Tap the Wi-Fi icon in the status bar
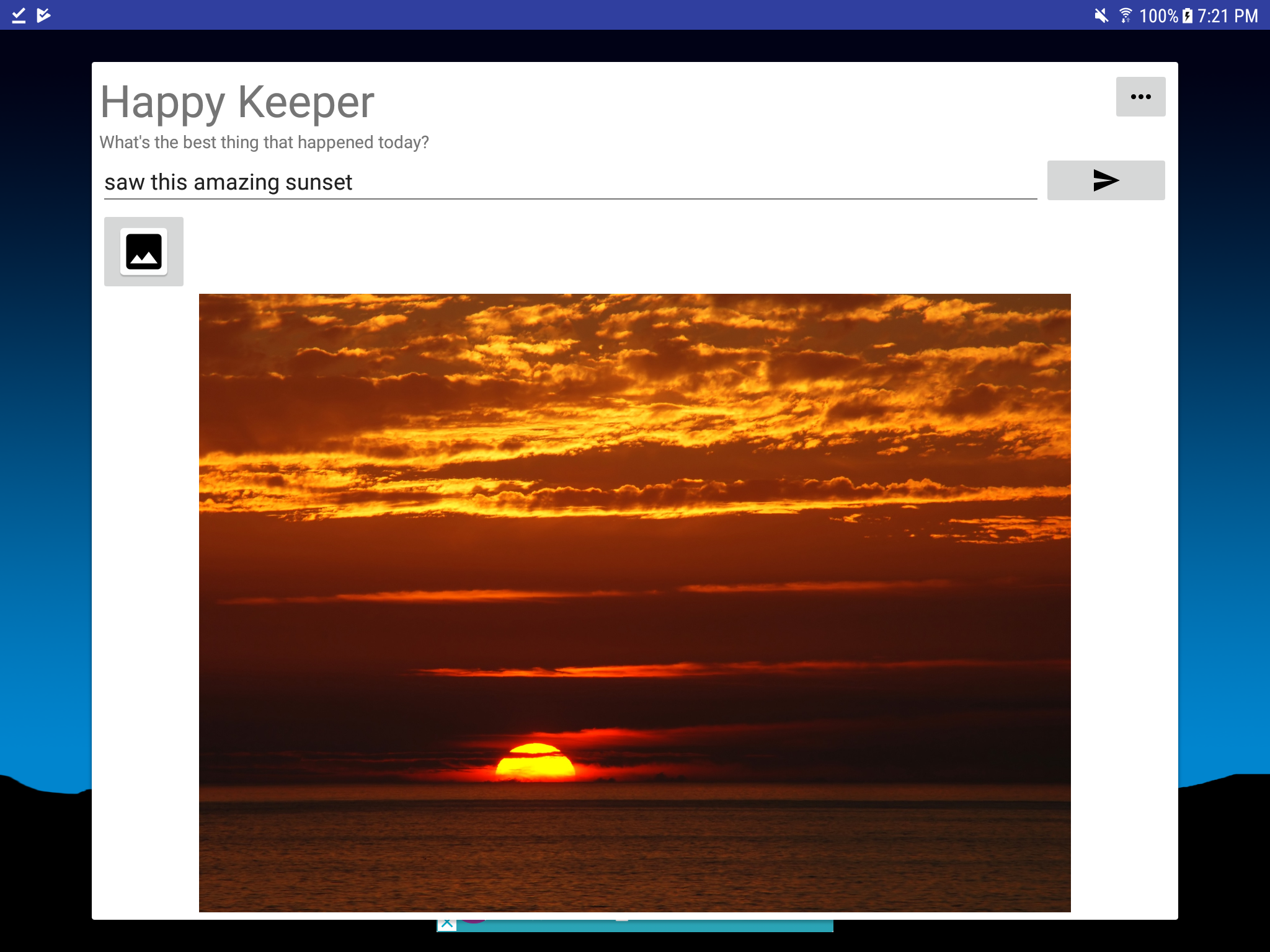The width and height of the screenshot is (1270, 952). coord(1125,15)
